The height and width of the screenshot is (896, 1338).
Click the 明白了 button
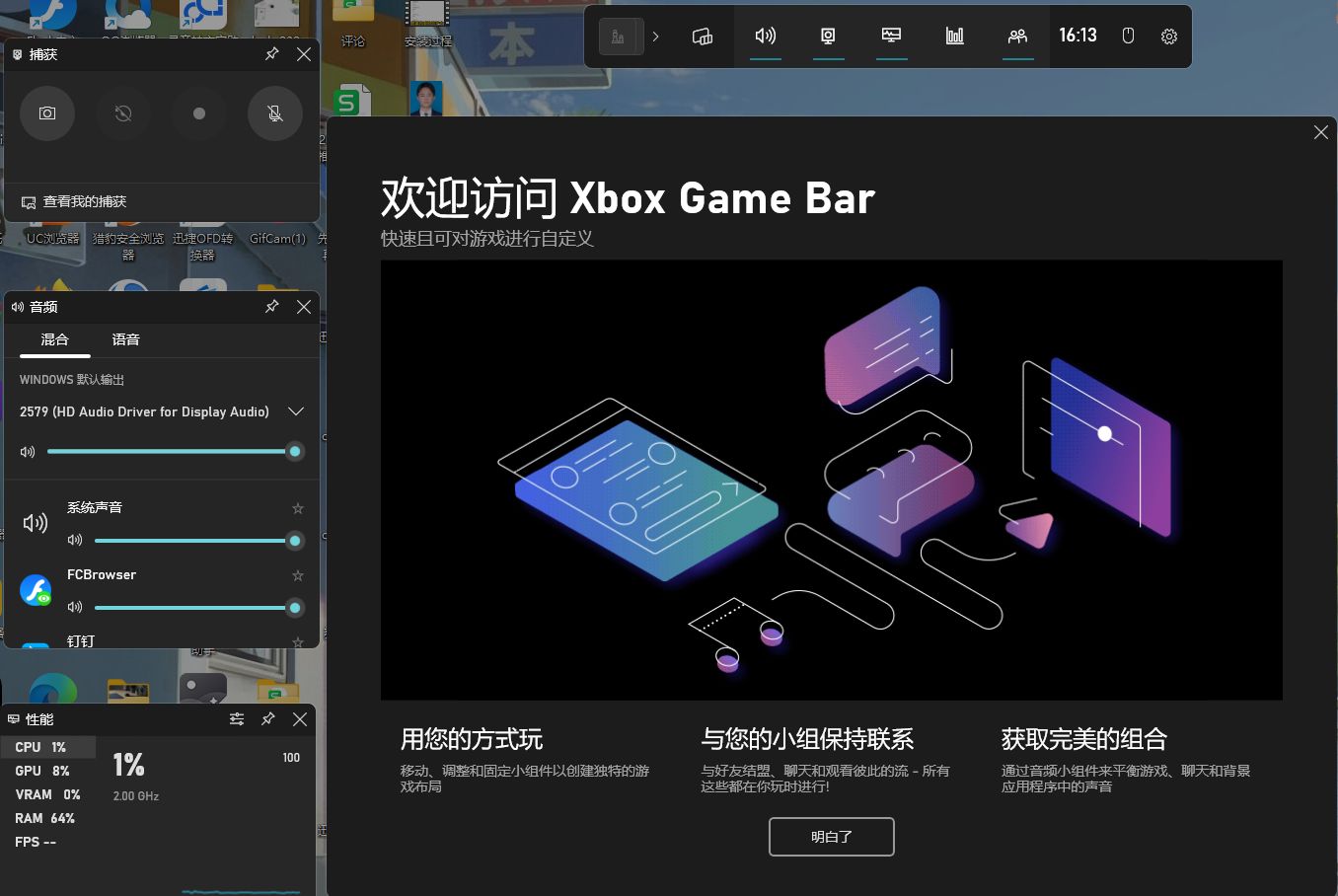click(832, 837)
